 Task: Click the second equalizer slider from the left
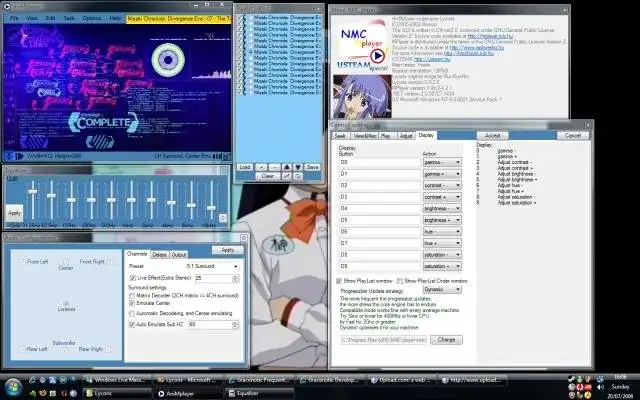(51, 196)
